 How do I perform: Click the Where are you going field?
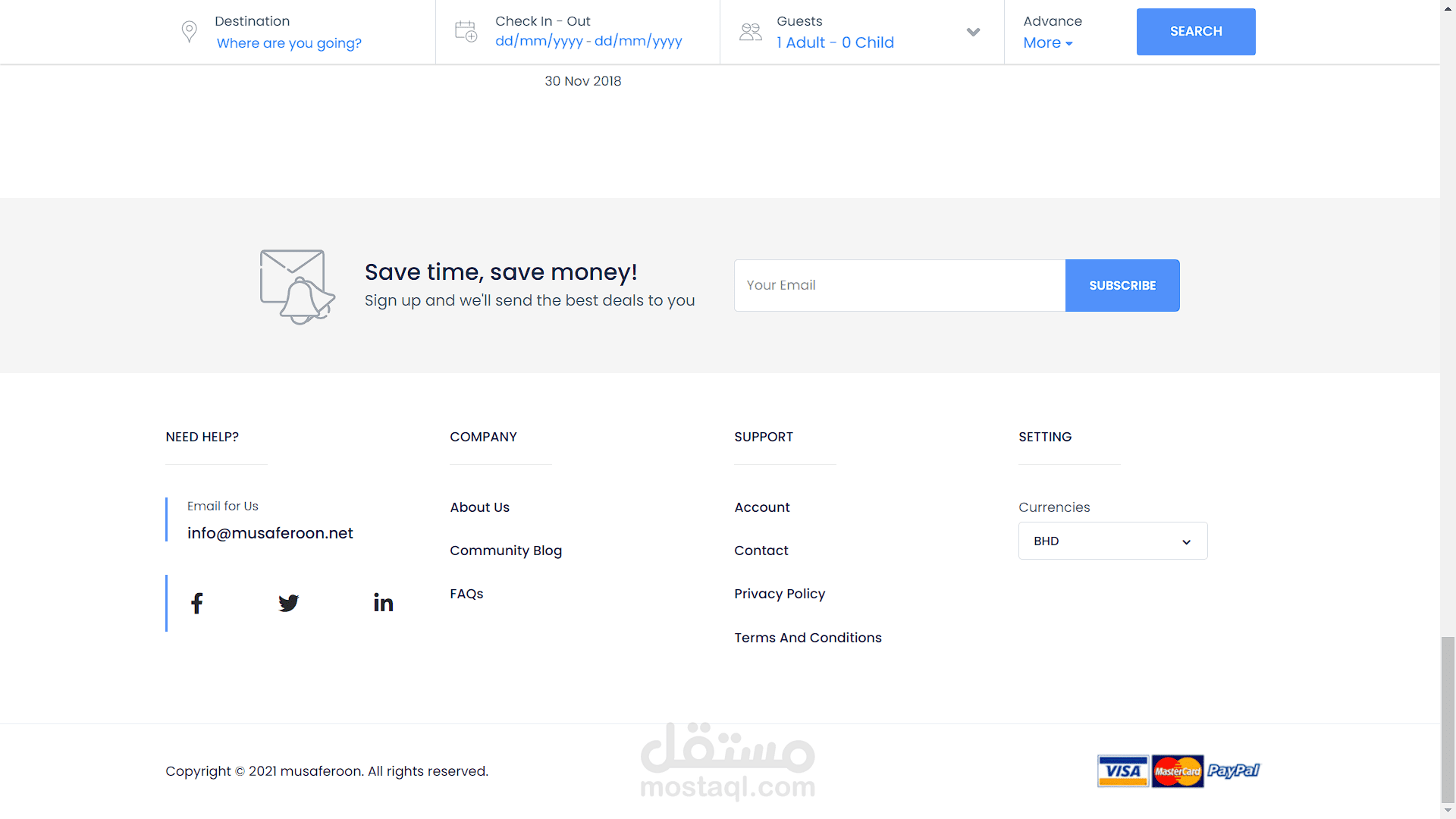[289, 43]
